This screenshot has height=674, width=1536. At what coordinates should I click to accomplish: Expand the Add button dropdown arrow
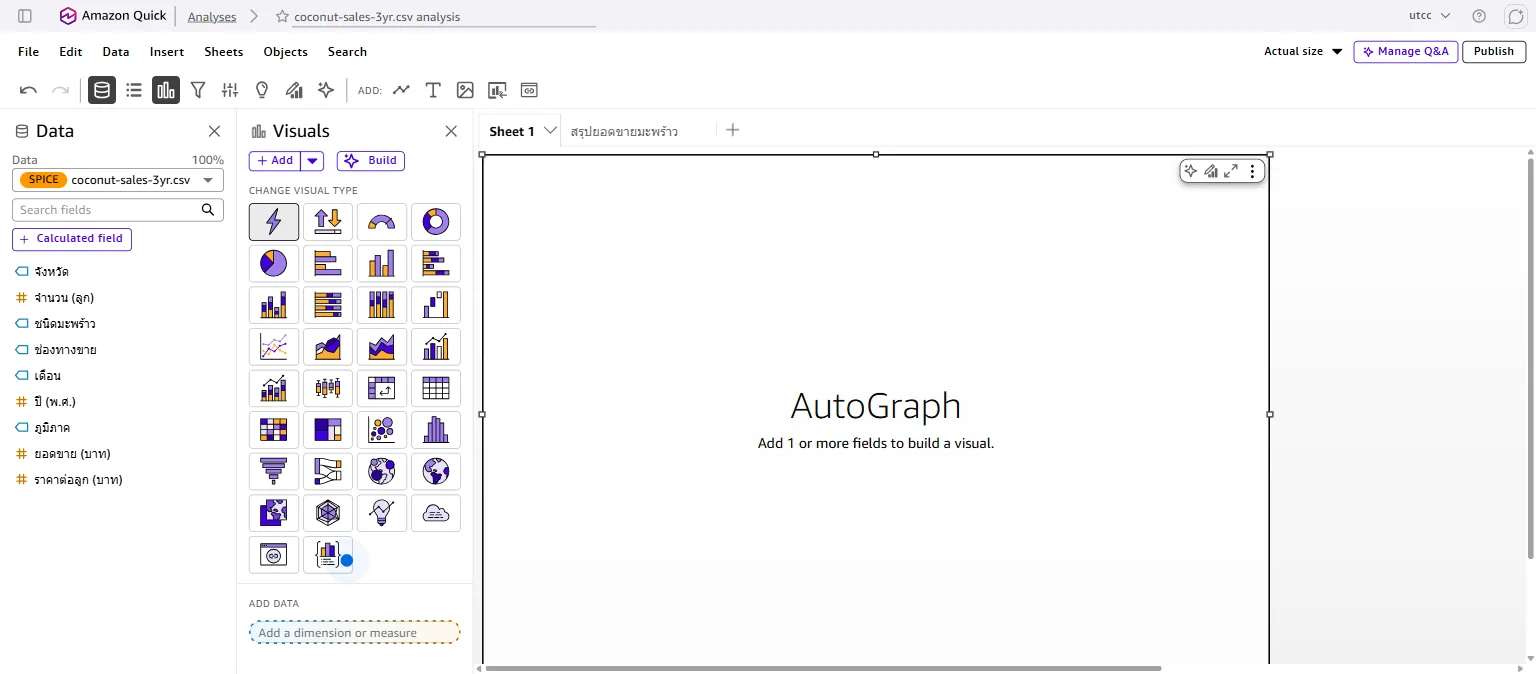click(x=313, y=160)
